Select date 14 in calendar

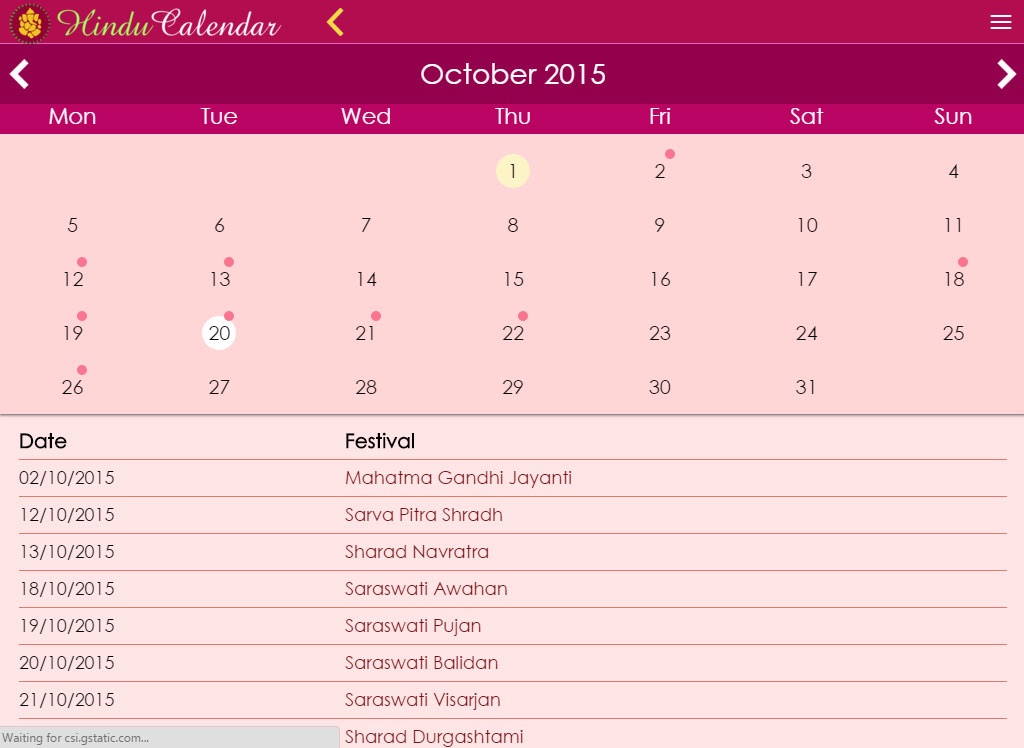[366, 280]
